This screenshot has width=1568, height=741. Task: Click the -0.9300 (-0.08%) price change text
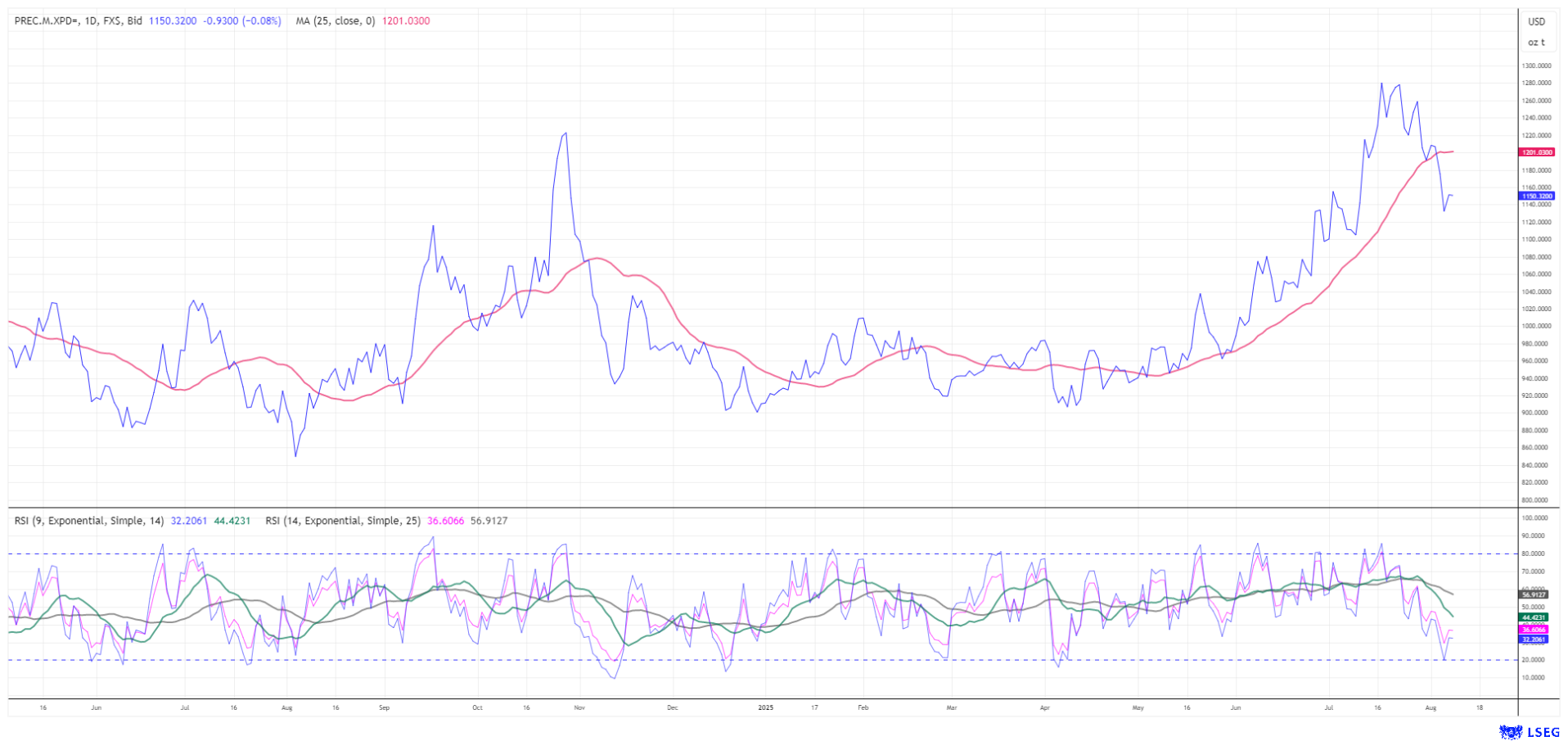coord(241,21)
